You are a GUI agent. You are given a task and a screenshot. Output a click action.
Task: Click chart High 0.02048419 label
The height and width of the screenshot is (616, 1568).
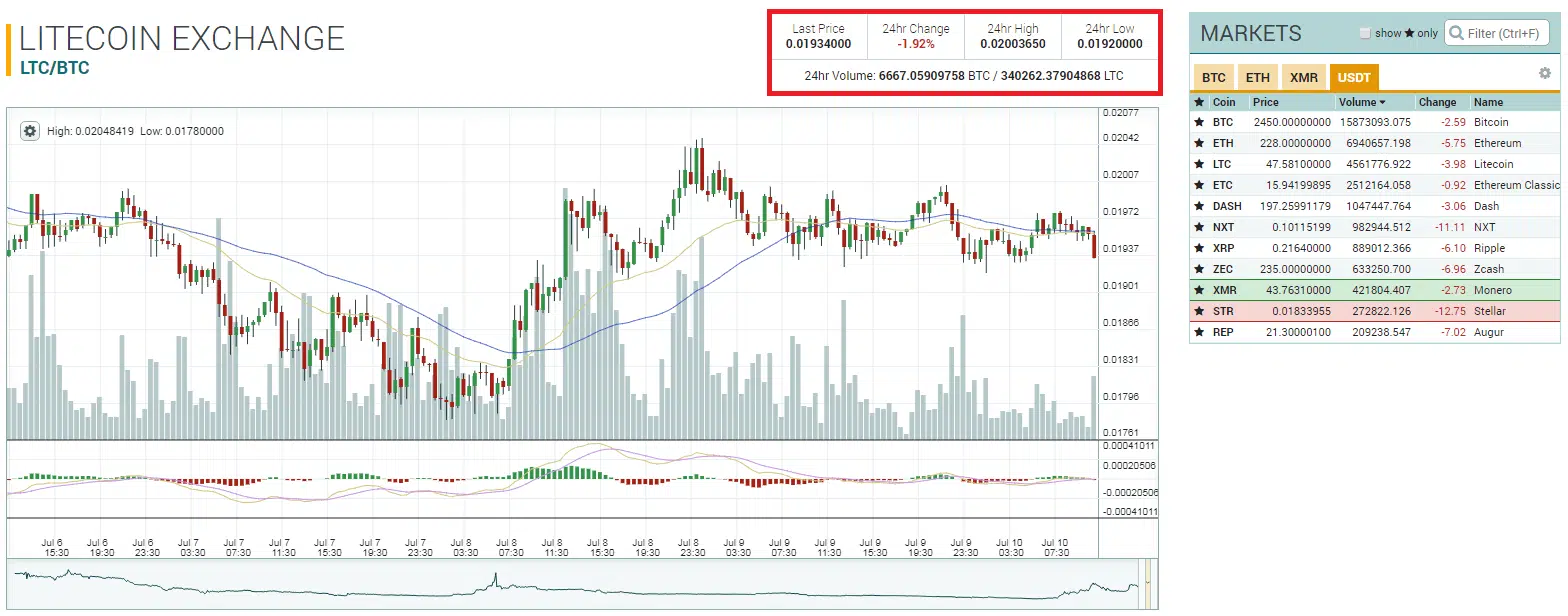tap(90, 131)
